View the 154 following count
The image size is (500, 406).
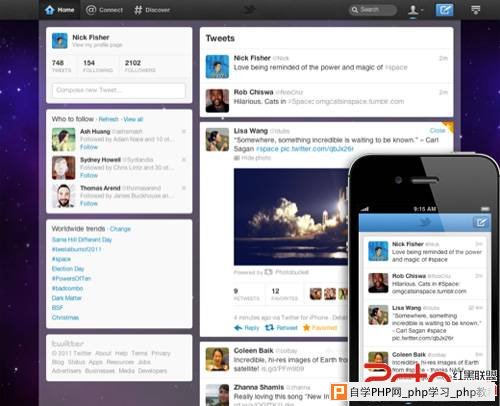pos(98,66)
